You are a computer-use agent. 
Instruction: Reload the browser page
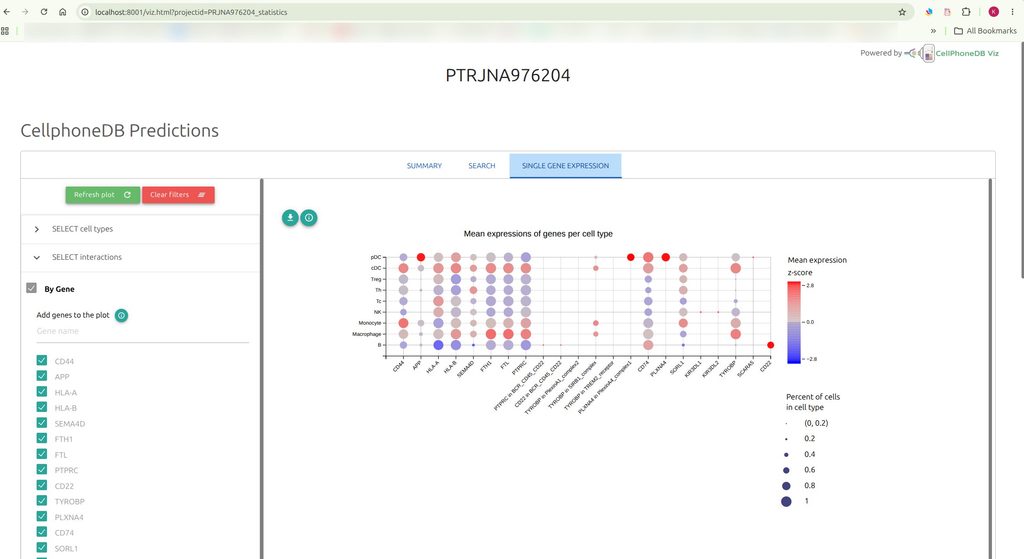tap(44, 12)
